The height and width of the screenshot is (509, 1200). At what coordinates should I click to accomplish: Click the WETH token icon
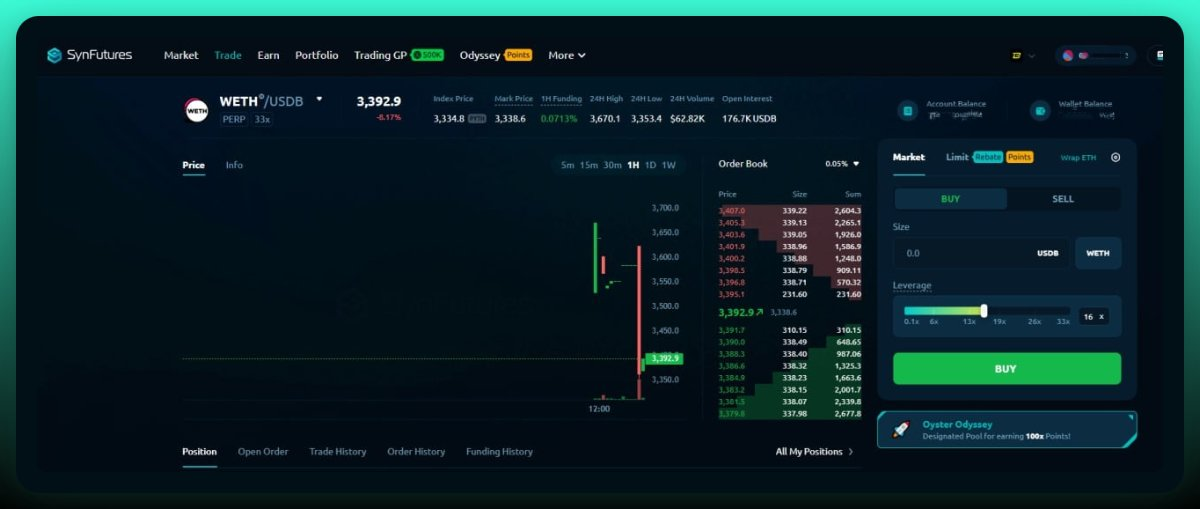197,110
